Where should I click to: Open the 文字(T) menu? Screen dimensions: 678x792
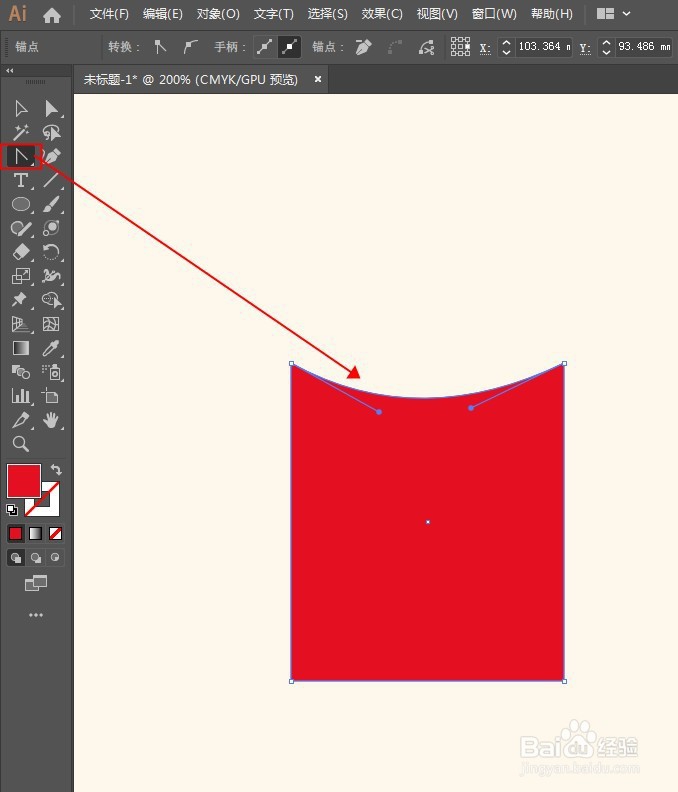pyautogui.click(x=273, y=14)
